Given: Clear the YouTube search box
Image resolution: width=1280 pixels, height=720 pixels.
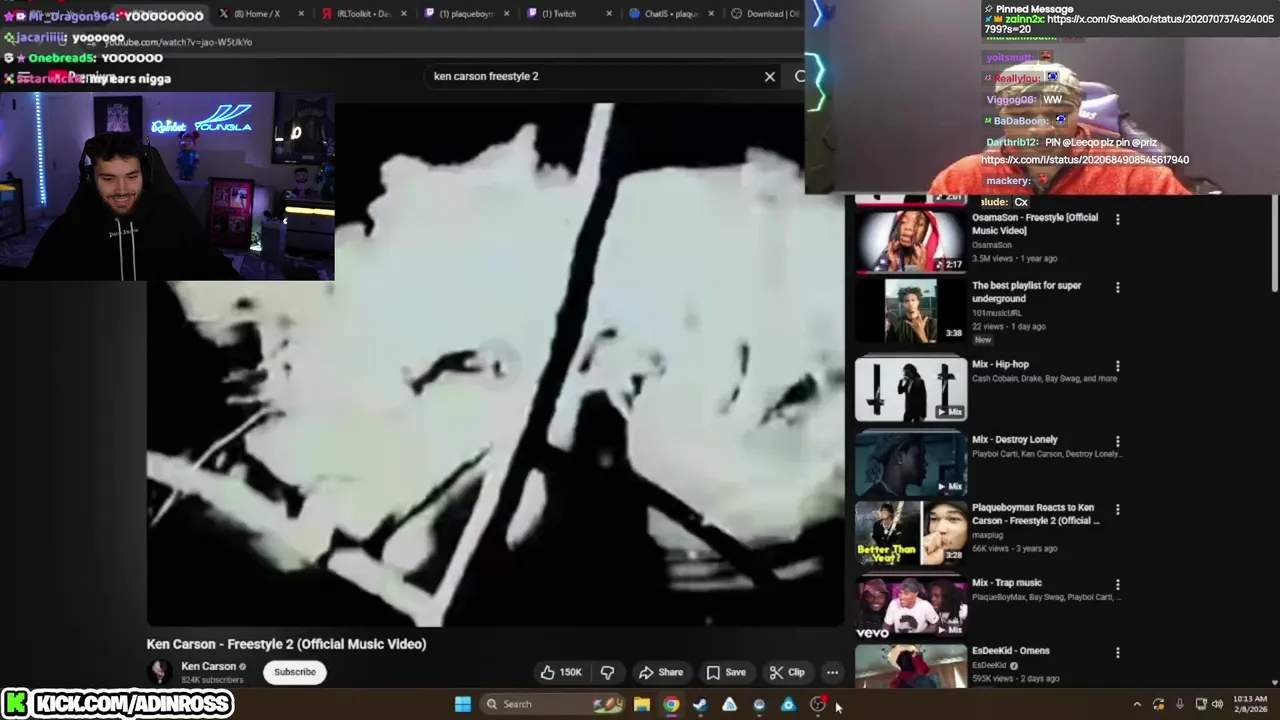Looking at the screenshot, I should (770, 76).
